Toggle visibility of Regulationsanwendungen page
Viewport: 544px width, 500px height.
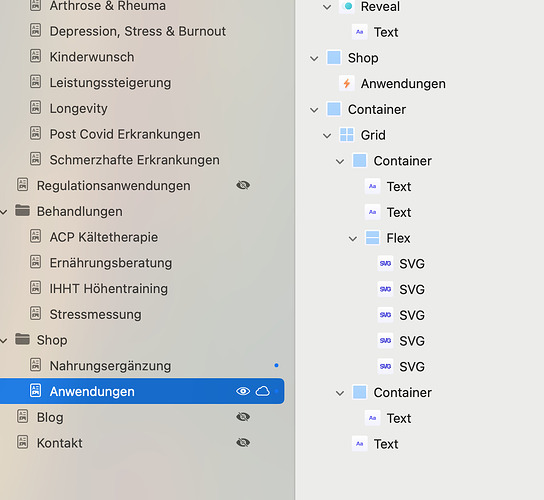[x=243, y=185]
